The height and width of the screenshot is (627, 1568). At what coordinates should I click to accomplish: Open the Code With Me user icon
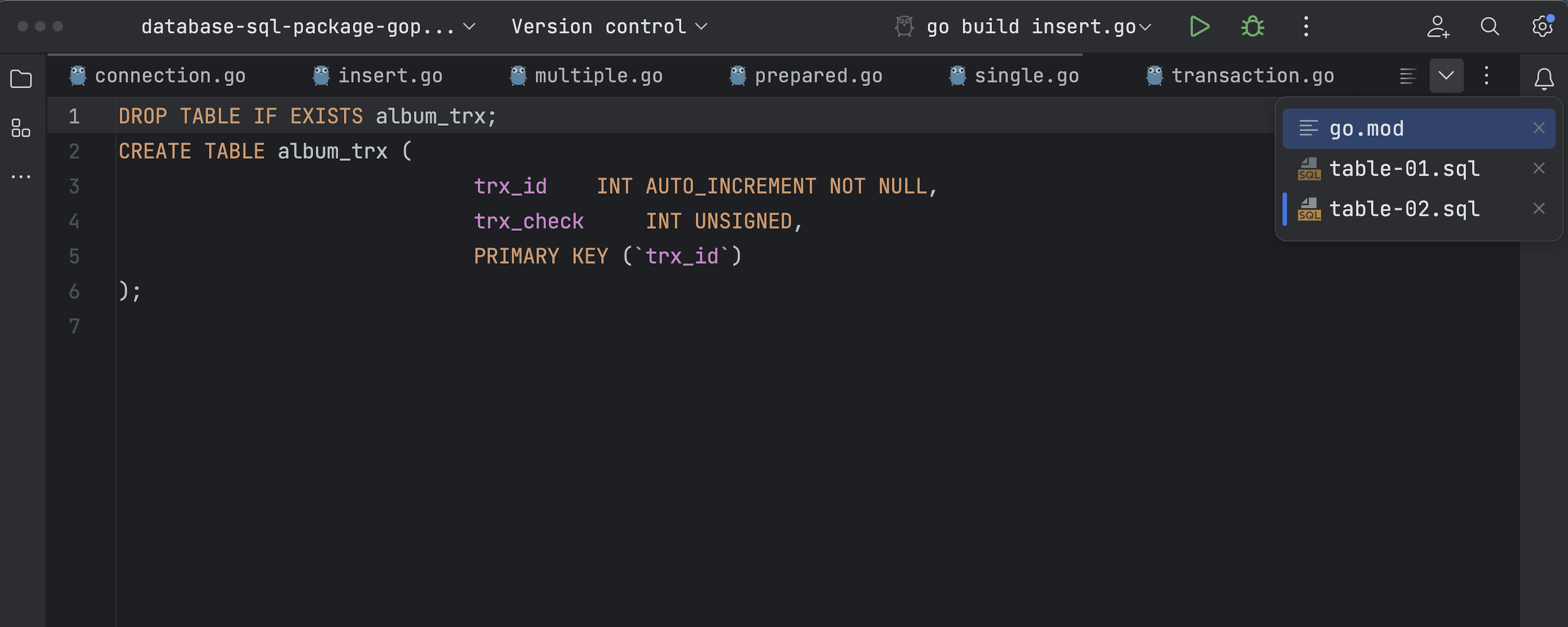click(x=1438, y=27)
